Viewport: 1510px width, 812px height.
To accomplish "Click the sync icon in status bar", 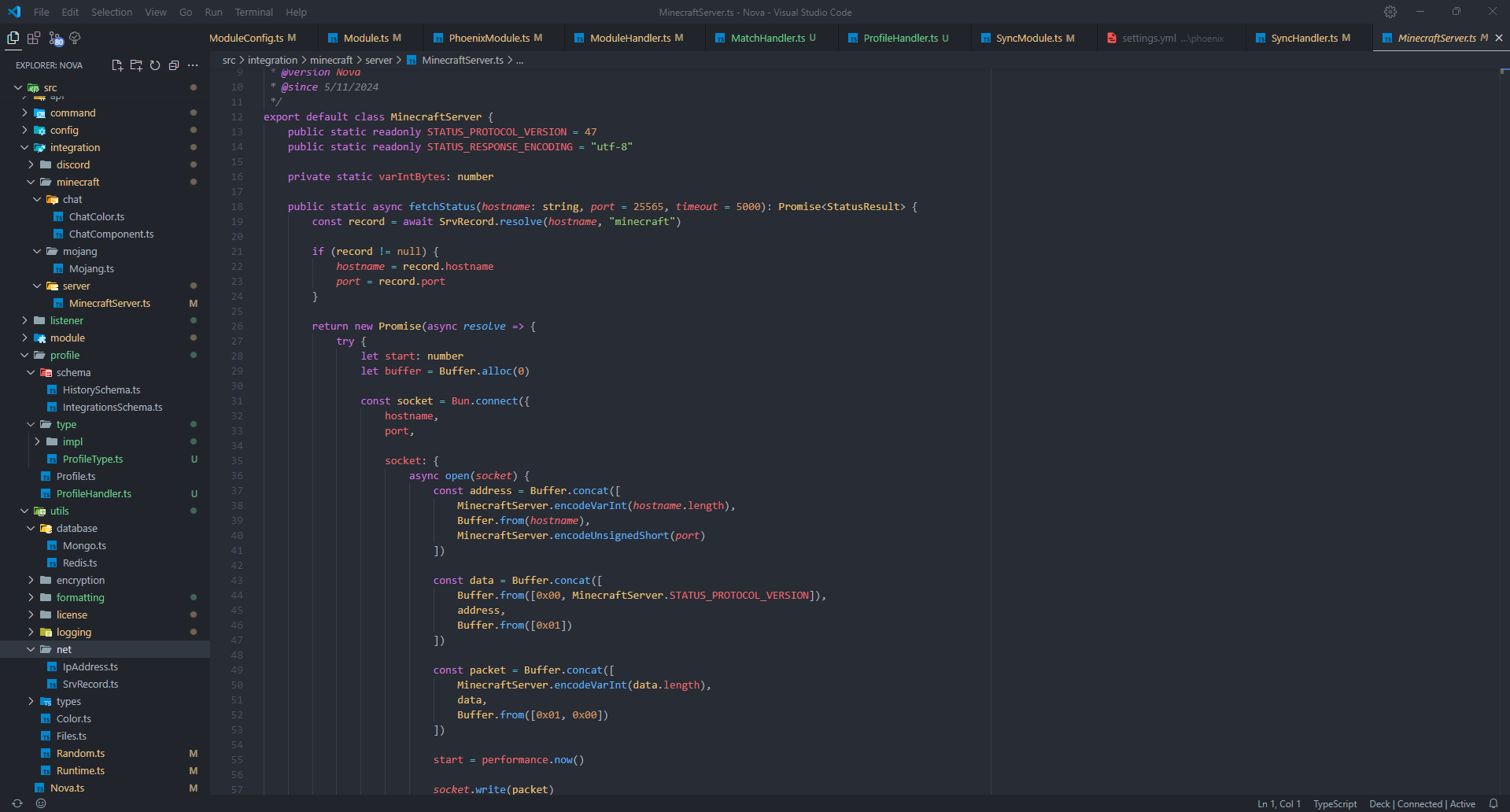I will [17, 803].
